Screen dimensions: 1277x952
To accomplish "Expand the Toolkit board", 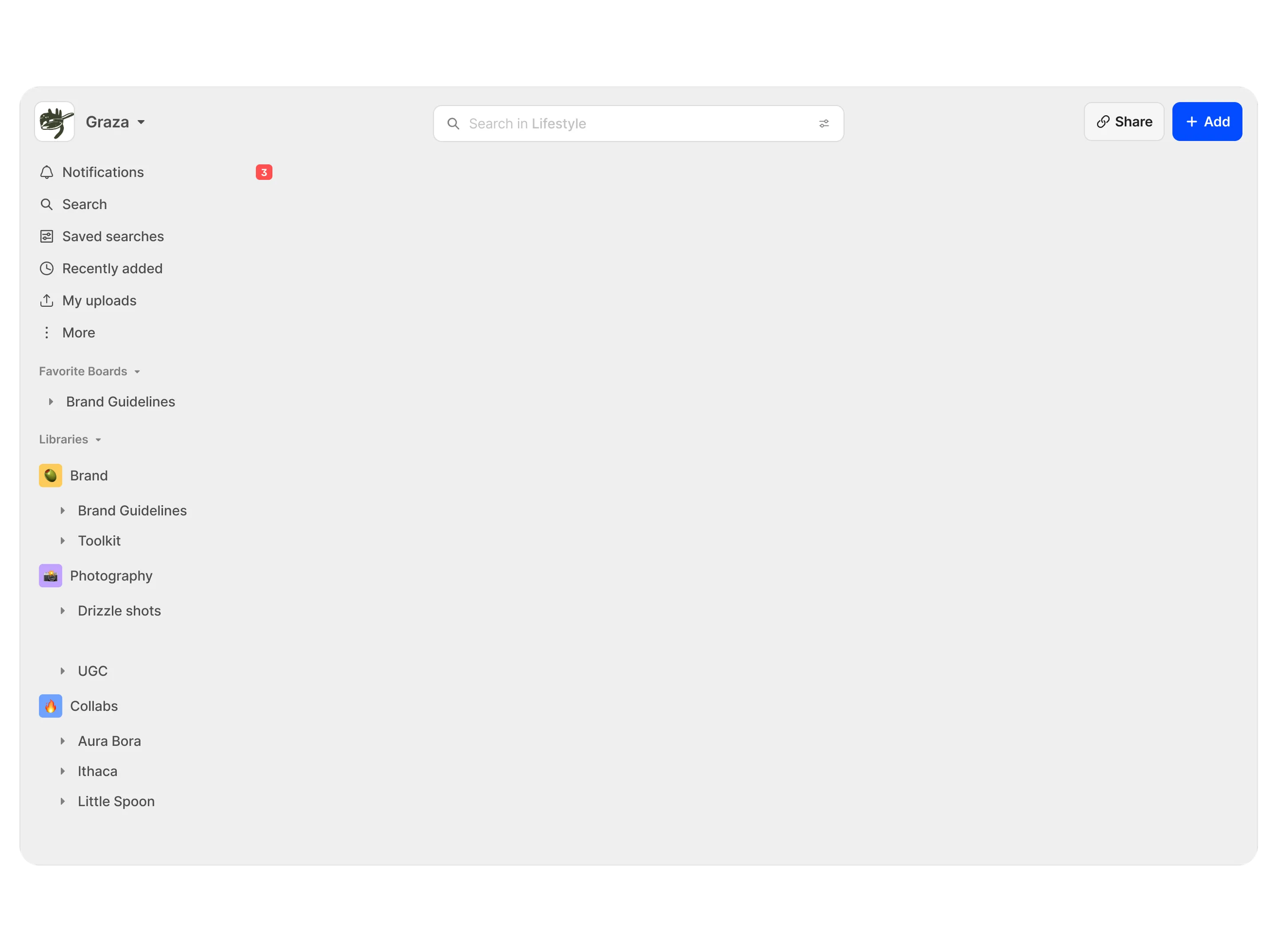I will [x=63, y=541].
